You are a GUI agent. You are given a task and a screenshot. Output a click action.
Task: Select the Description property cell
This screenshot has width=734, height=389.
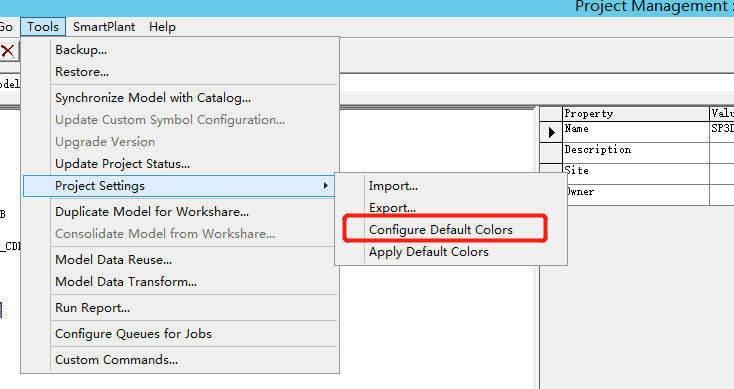[x=636, y=153]
